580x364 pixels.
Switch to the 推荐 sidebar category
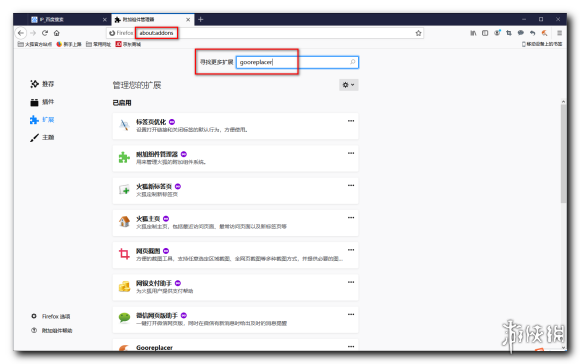42,84
